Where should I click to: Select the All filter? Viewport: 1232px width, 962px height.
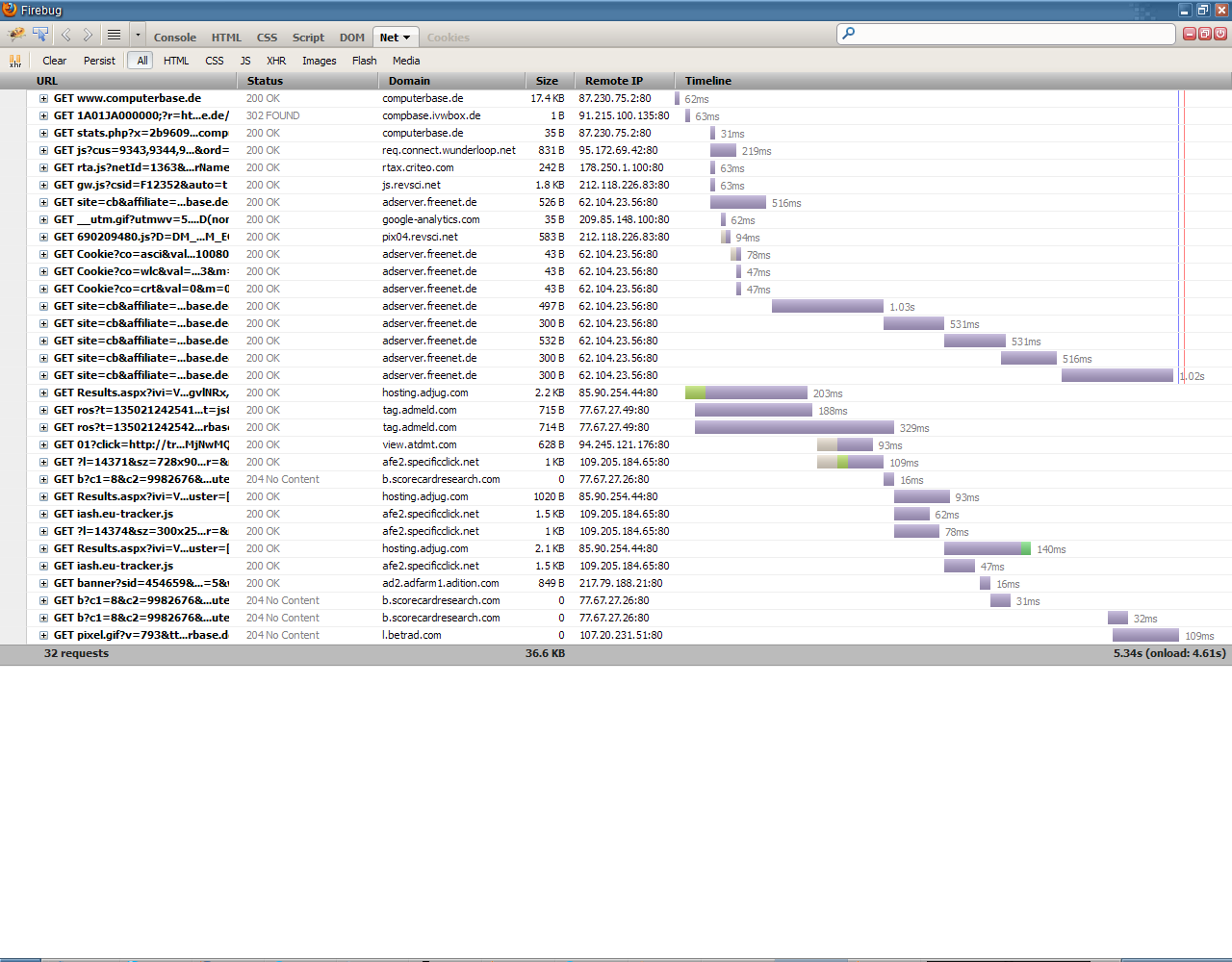[x=142, y=61]
